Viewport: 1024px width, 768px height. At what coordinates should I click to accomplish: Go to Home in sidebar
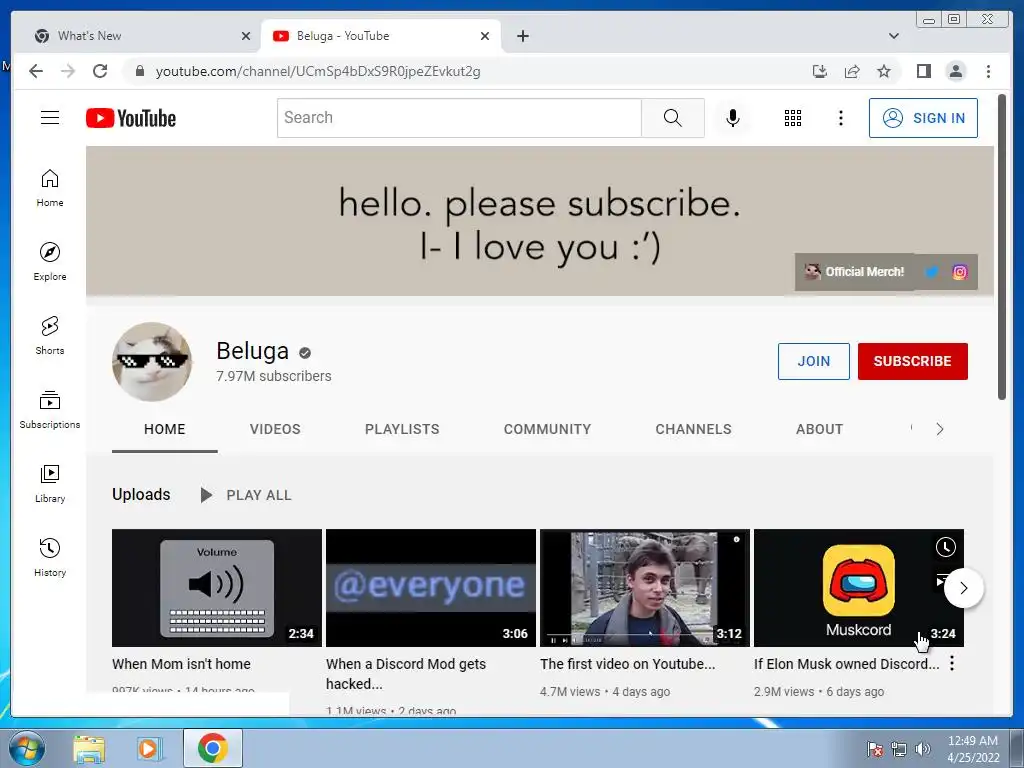point(50,189)
